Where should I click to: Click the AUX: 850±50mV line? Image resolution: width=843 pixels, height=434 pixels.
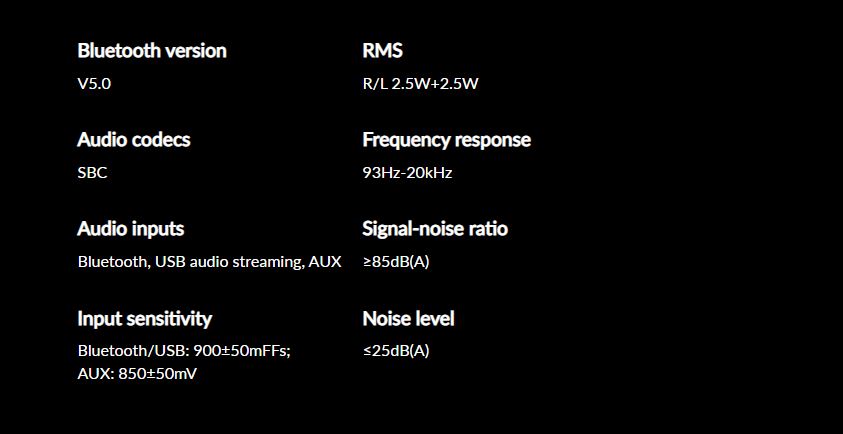tap(137, 374)
